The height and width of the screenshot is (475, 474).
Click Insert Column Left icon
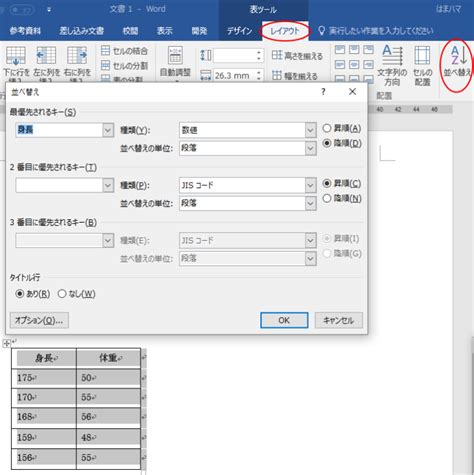46,56
